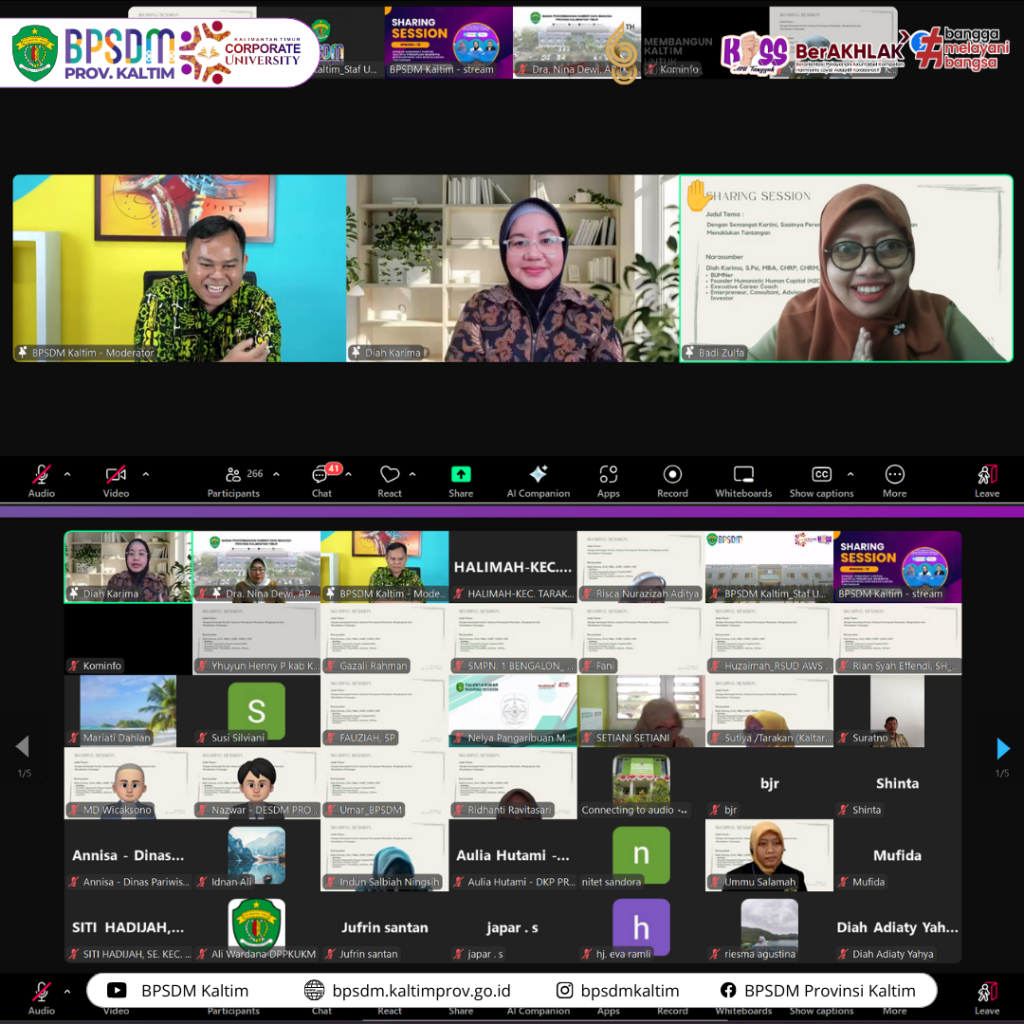
Task: Select the riesma agustina tile
Action: coord(769,927)
